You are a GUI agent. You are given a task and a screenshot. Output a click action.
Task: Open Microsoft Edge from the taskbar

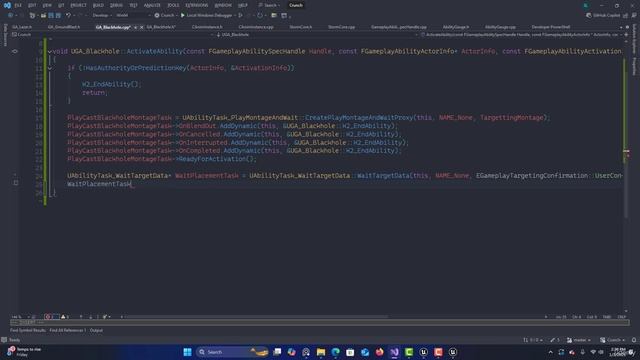click(x=336, y=352)
